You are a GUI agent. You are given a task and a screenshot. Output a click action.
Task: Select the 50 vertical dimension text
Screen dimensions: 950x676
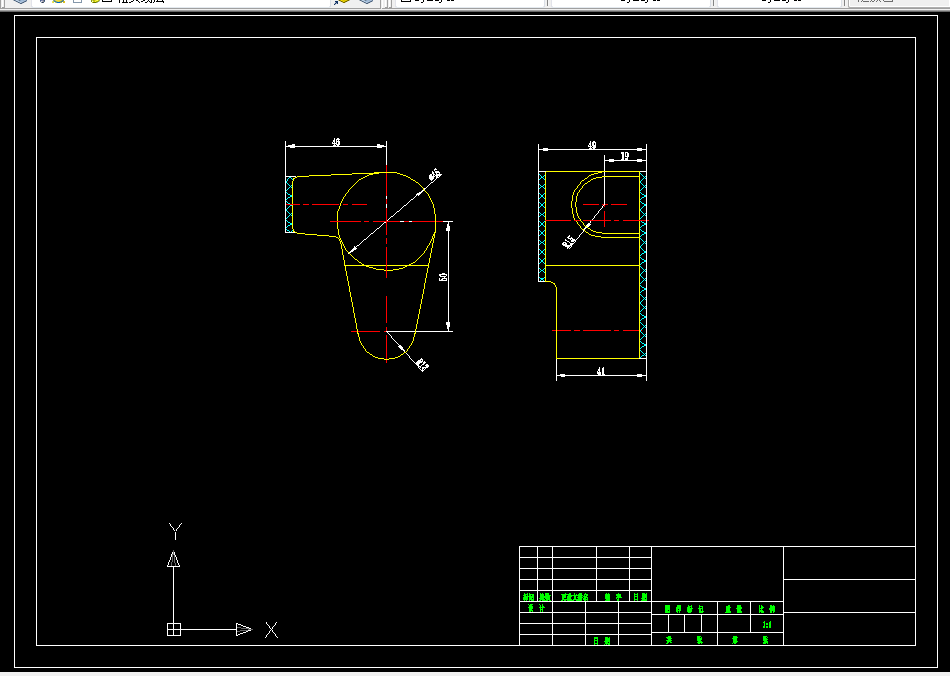pos(443,277)
